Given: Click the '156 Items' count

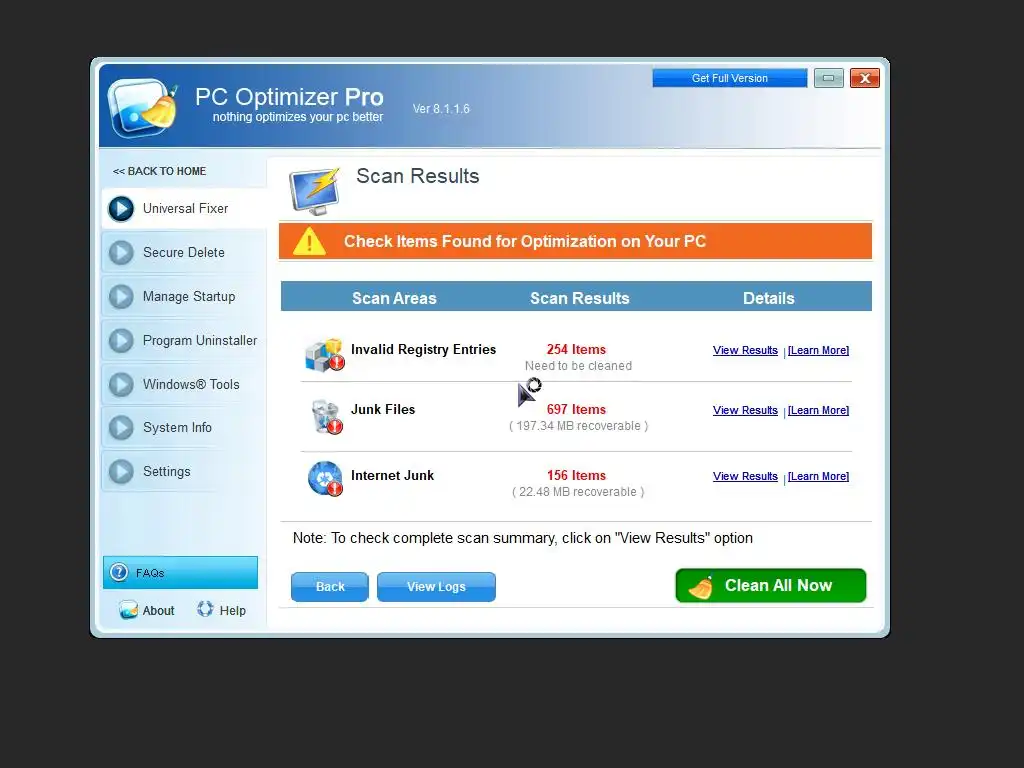Looking at the screenshot, I should coord(576,475).
